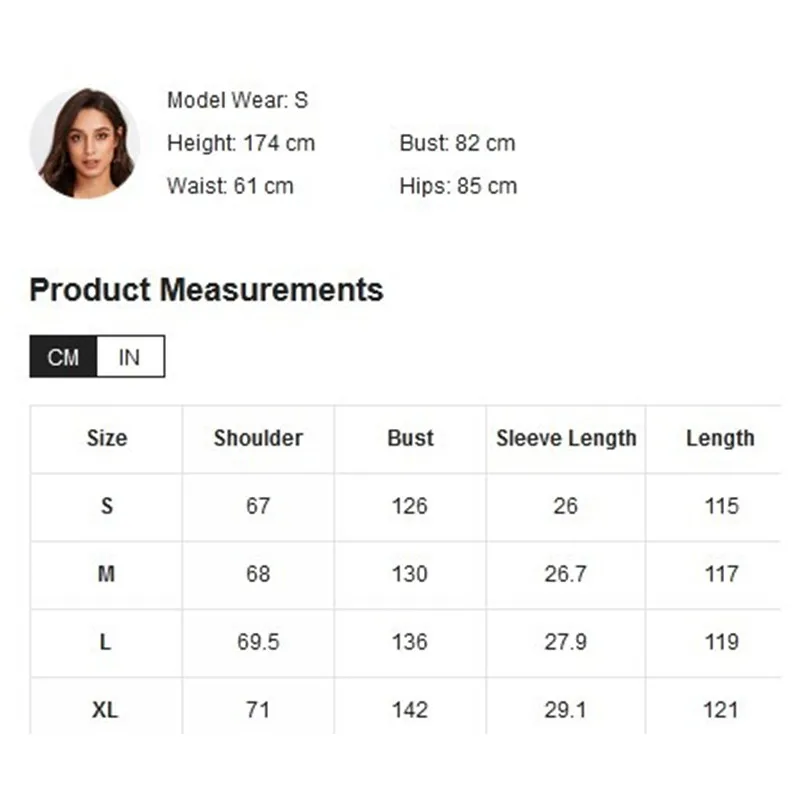Click the model Waist: 61 cm text

pyautogui.click(x=230, y=186)
